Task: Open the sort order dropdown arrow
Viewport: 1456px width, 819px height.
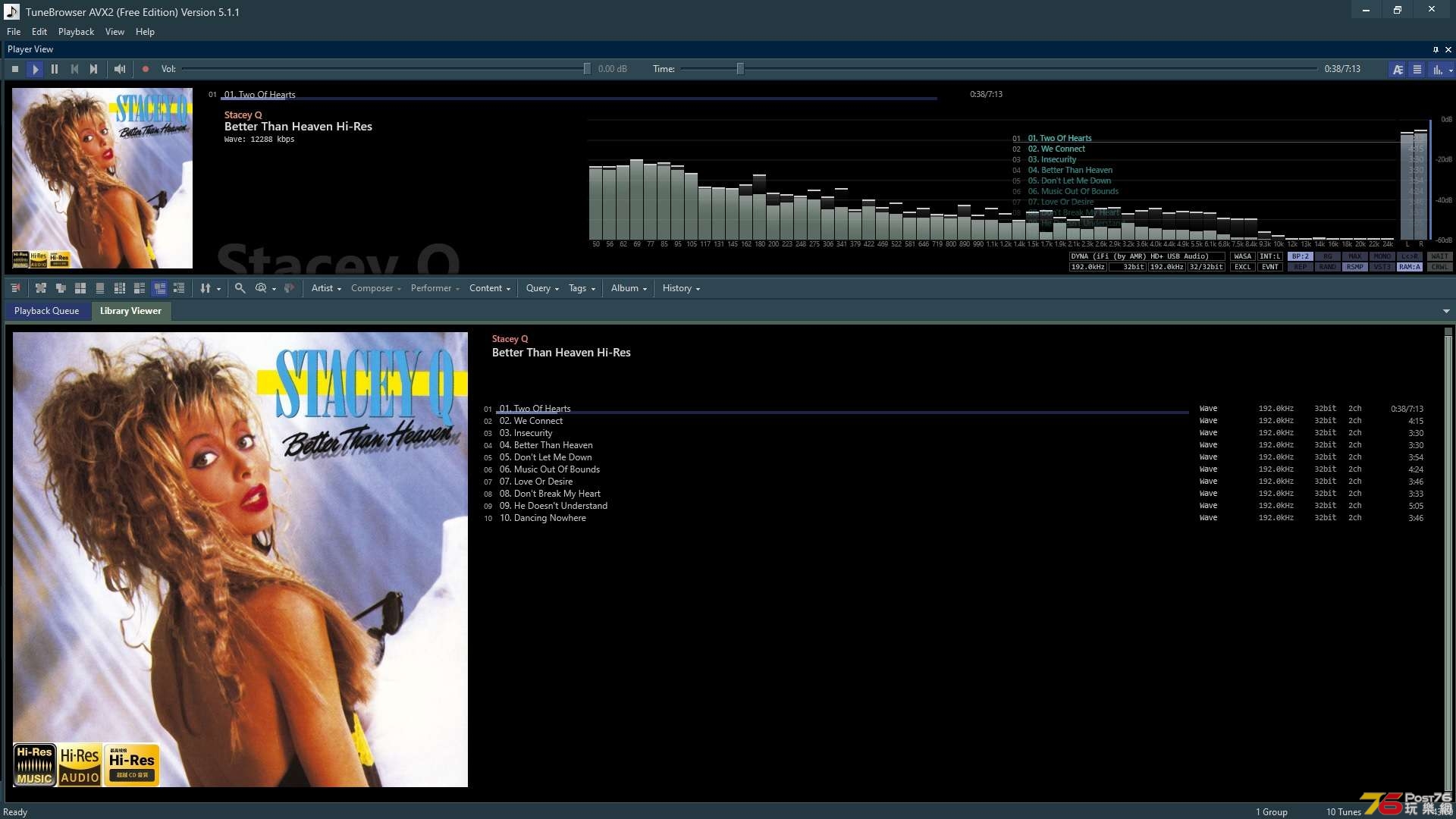Action: [x=218, y=289]
